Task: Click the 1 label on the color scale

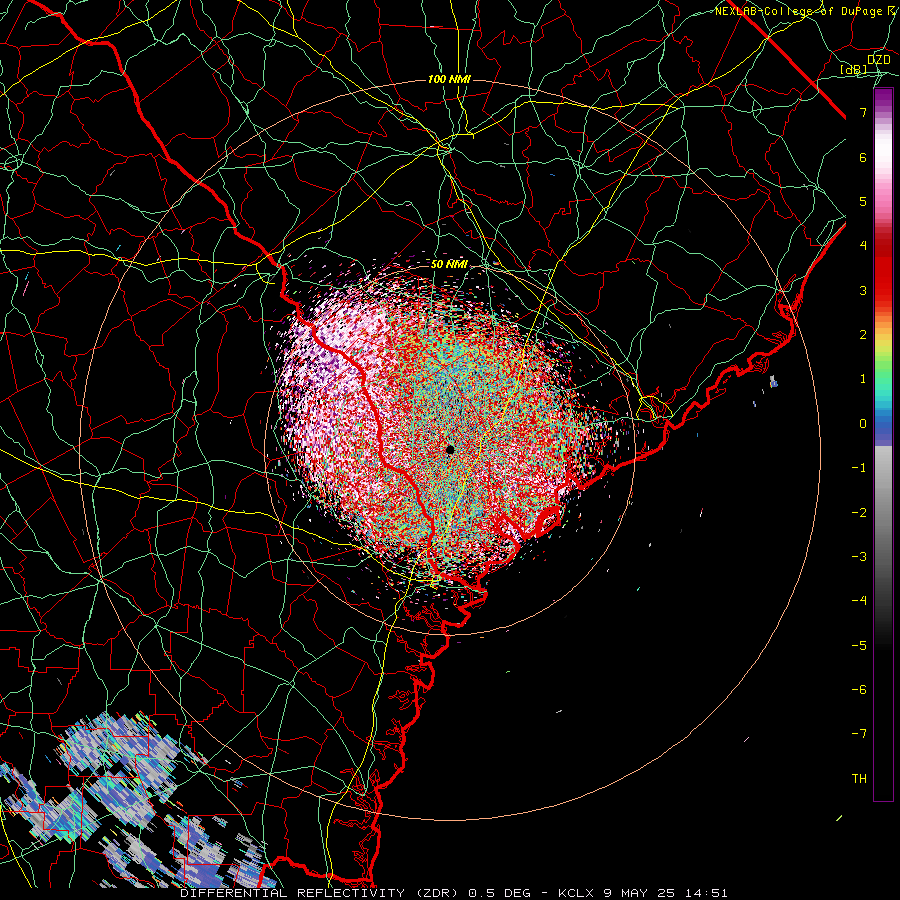Action: (863, 379)
